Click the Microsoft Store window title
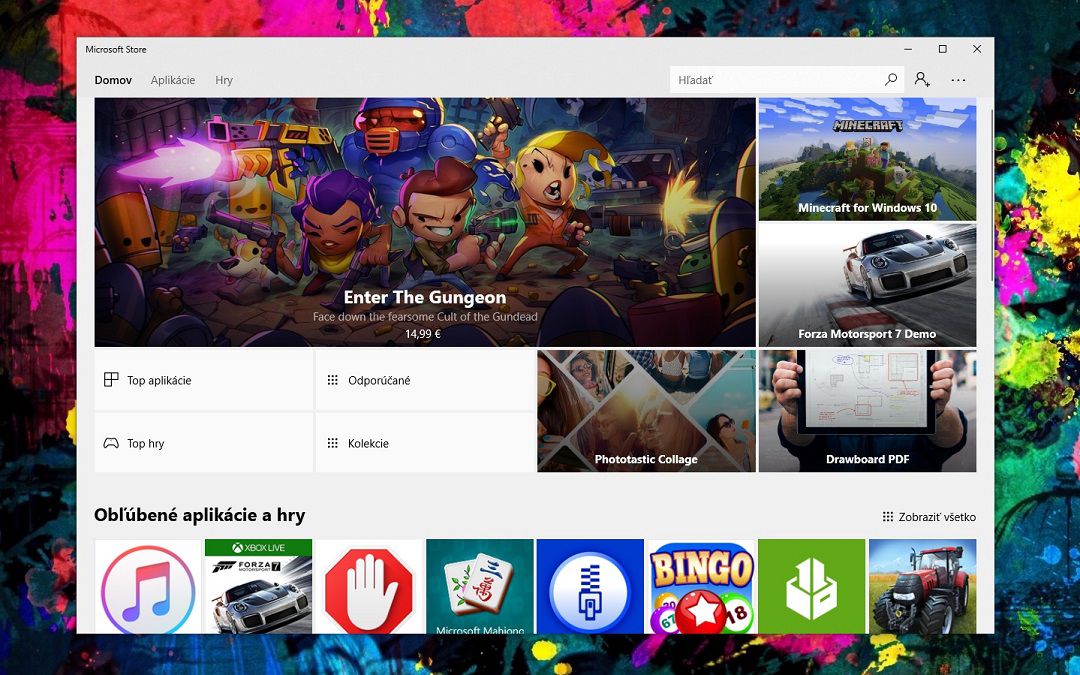This screenshot has height=675, width=1080. [116, 50]
